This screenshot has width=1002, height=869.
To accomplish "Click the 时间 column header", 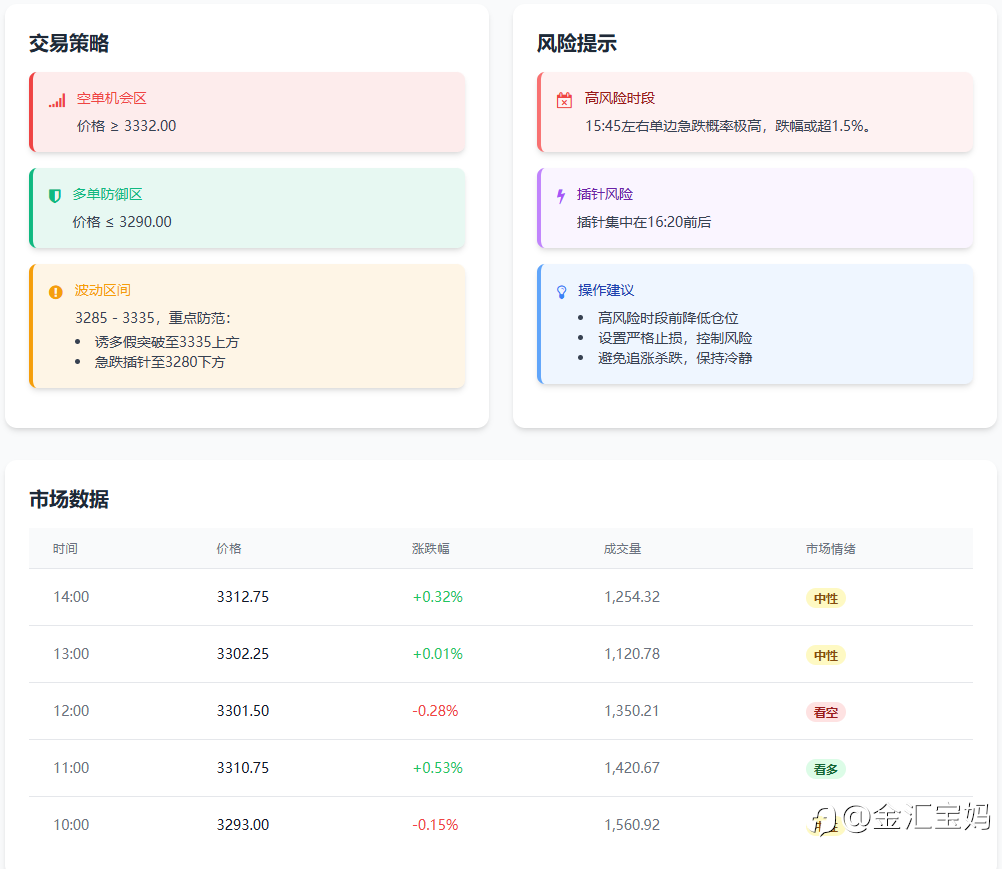I will (65, 549).
